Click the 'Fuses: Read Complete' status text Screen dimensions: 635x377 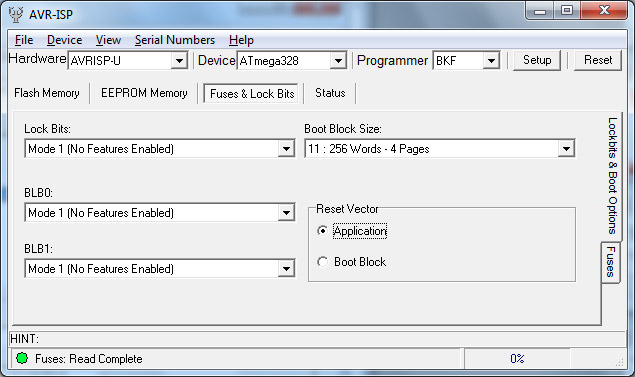pyautogui.click(x=89, y=359)
